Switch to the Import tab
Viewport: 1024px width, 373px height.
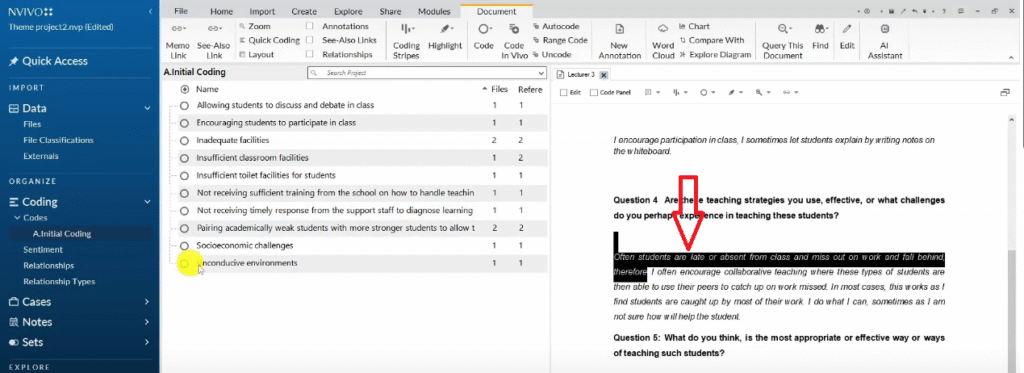263,11
